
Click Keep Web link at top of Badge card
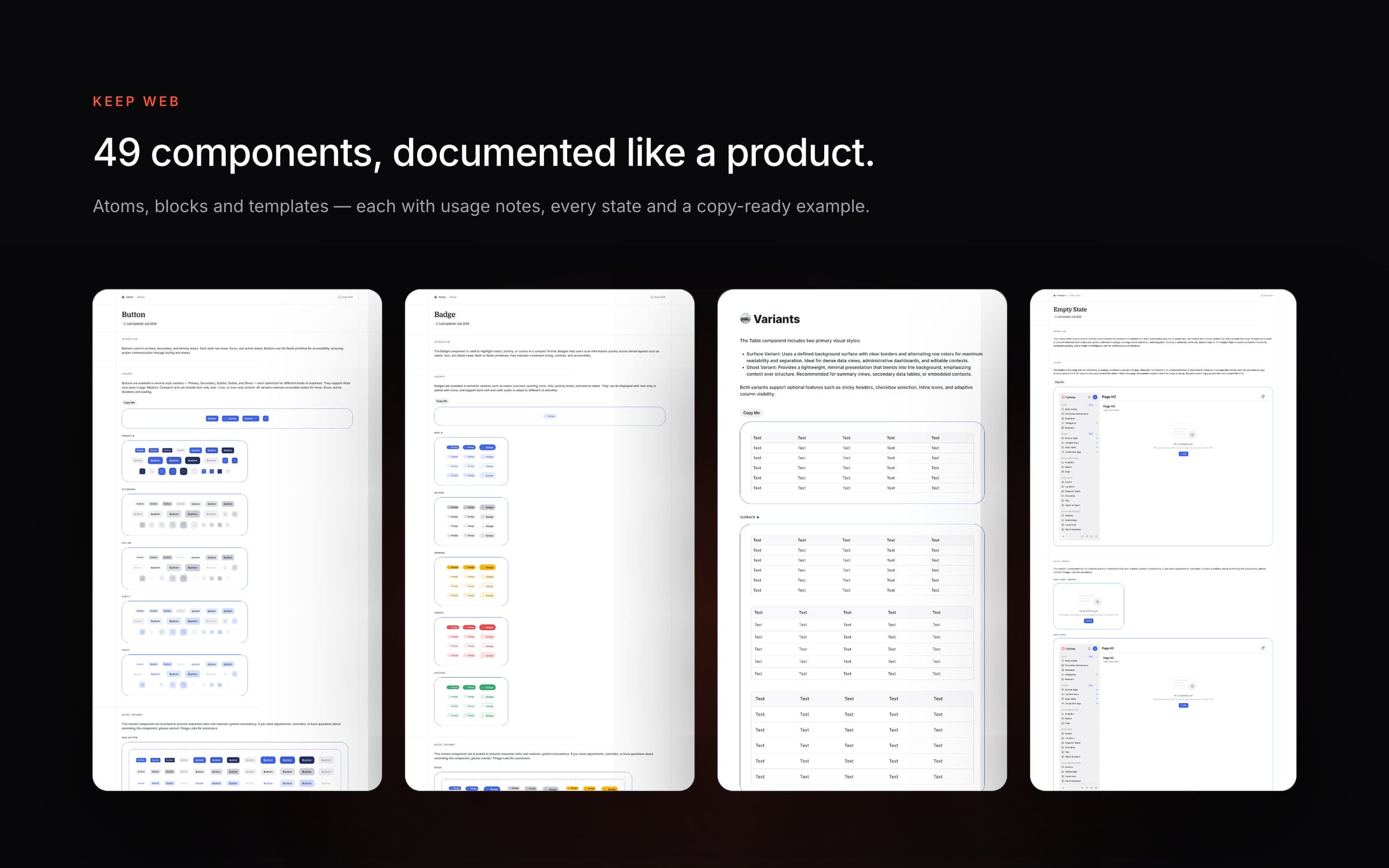coord(658,297)
